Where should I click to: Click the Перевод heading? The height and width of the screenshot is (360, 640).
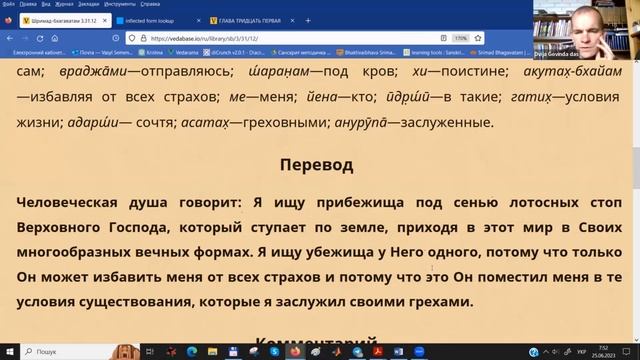[x=317, y=165]
